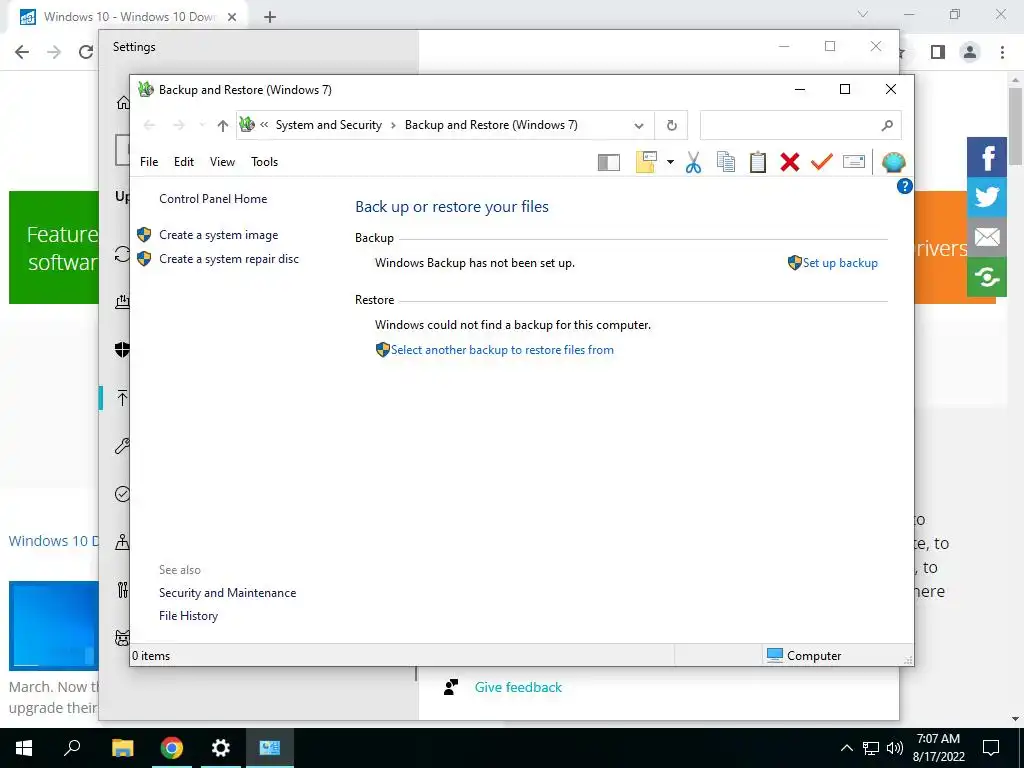Click the shell icon in the toolbar
Image resolution: width=1024 pixels, height=768 pixels.
[x=893, y=162]
